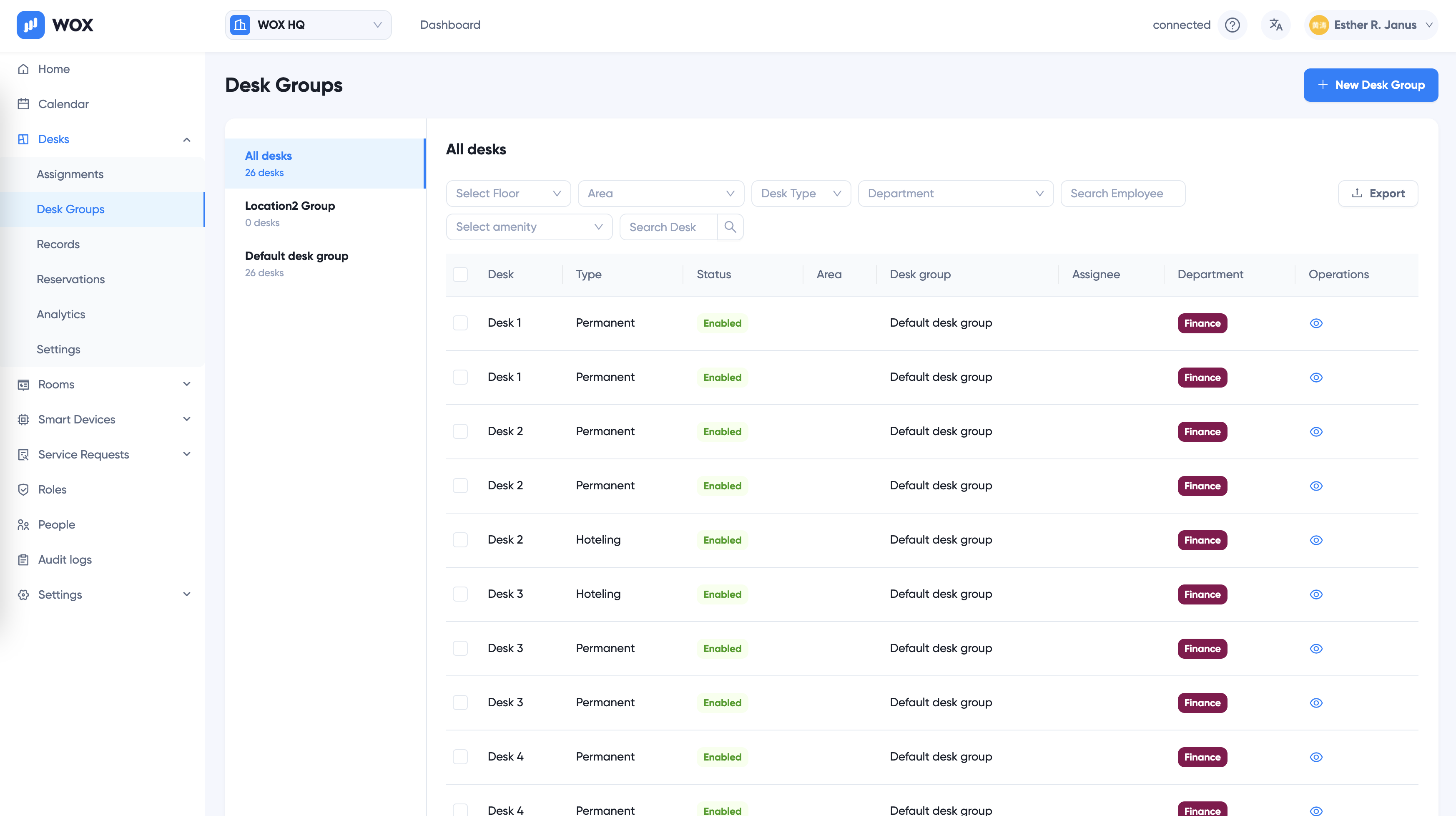Open Records under Desks

coord(58,244)
